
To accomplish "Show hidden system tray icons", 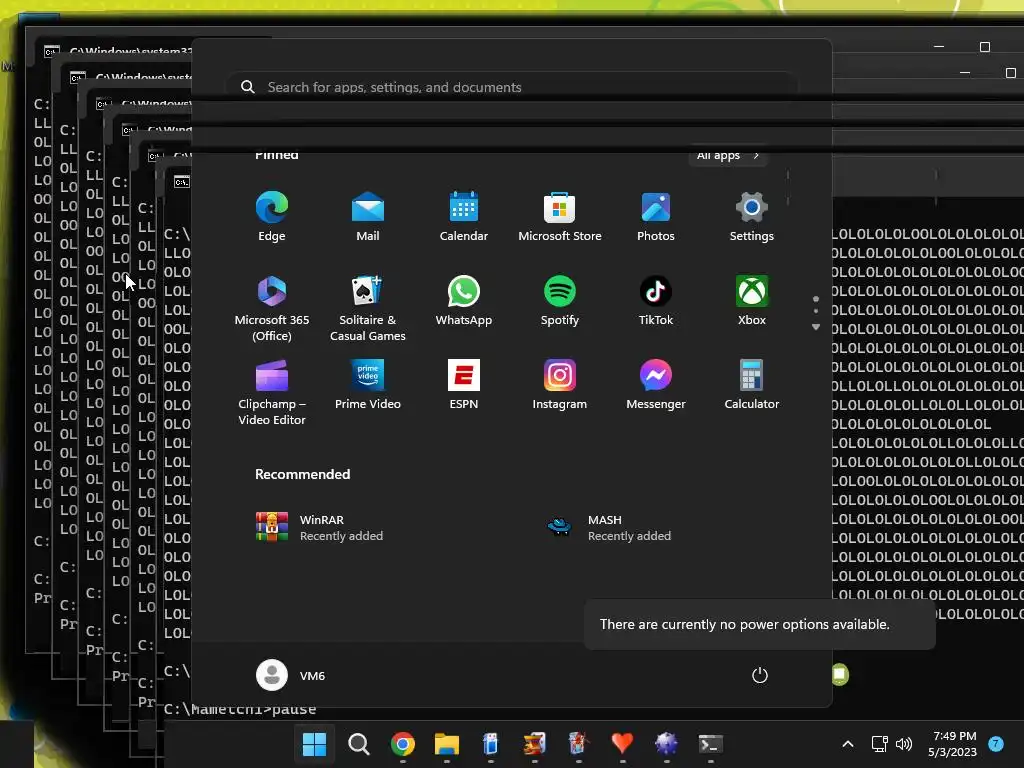I will click(848, 744).
